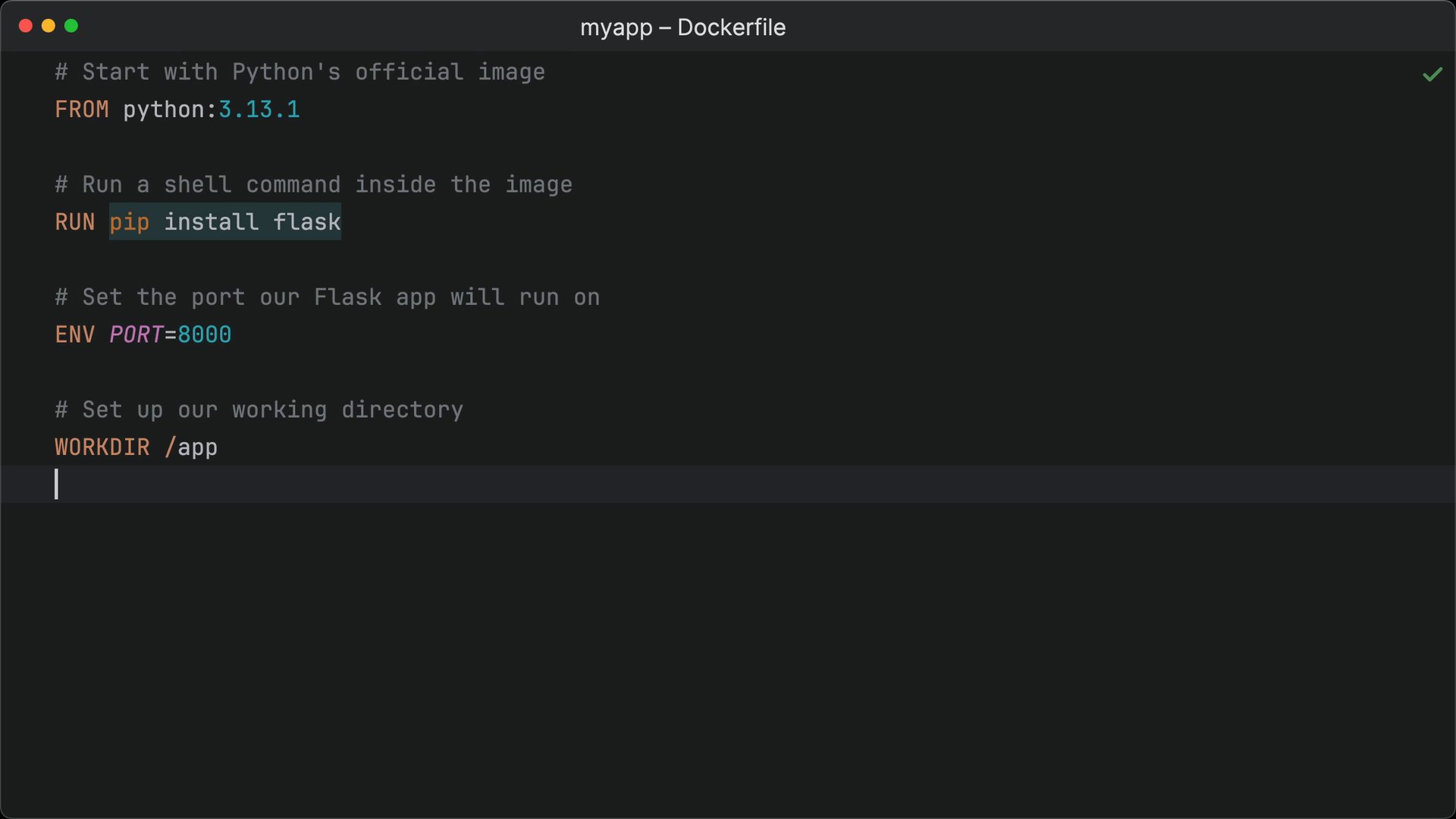
Task: Click the PORT variable name
Action: [x=136, y=334]
